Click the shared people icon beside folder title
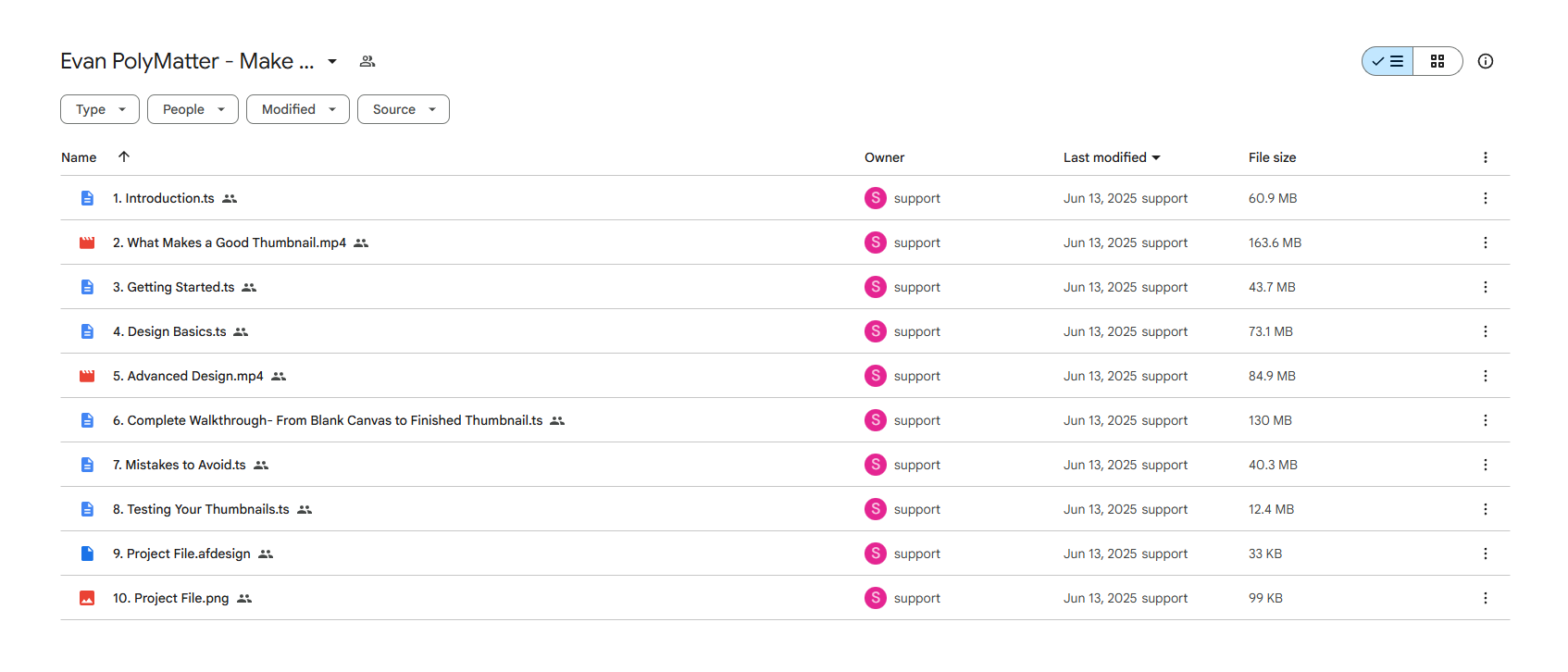The height and width of the screenshot is (672, 1568). 367,61
